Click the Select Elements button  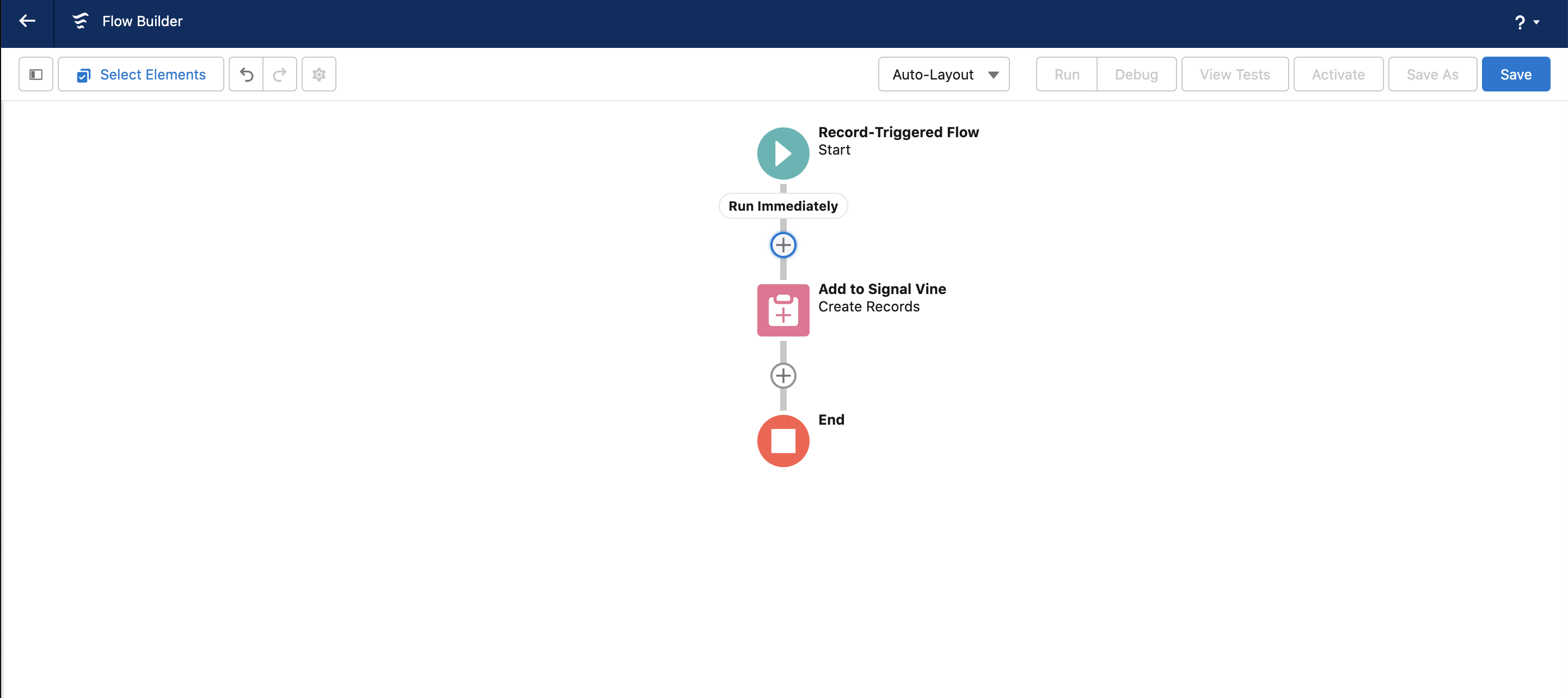[140, 74]
